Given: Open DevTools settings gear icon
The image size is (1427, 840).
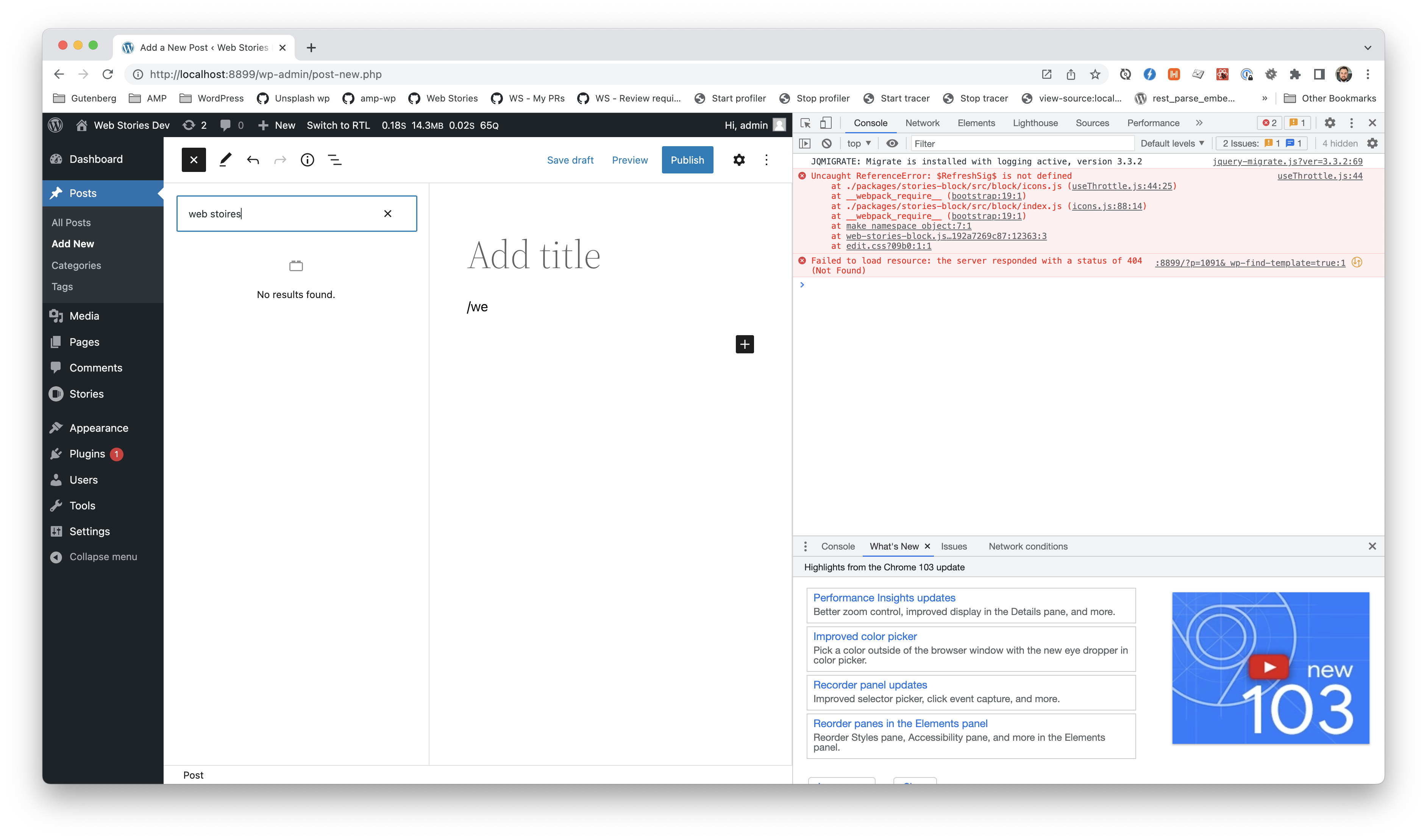Looking at the screenshot, I should click(1330, 123).
